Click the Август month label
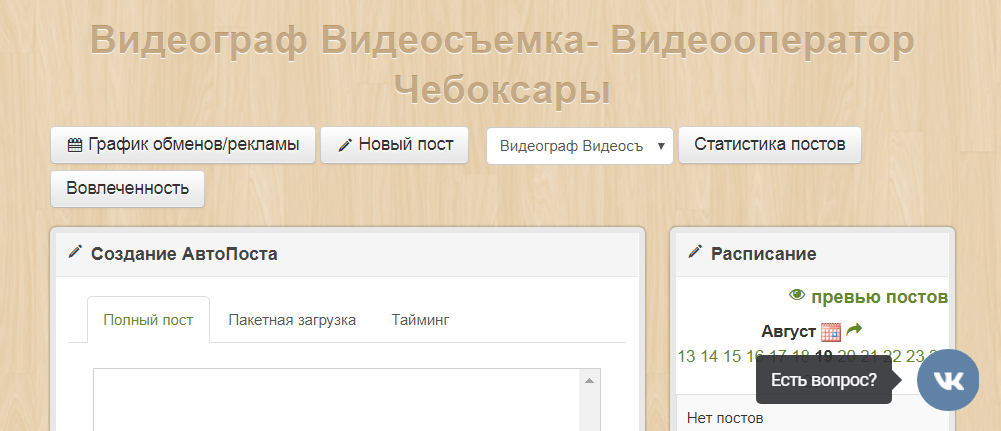This screenshot has width=1001, height=431. point(788,332)
